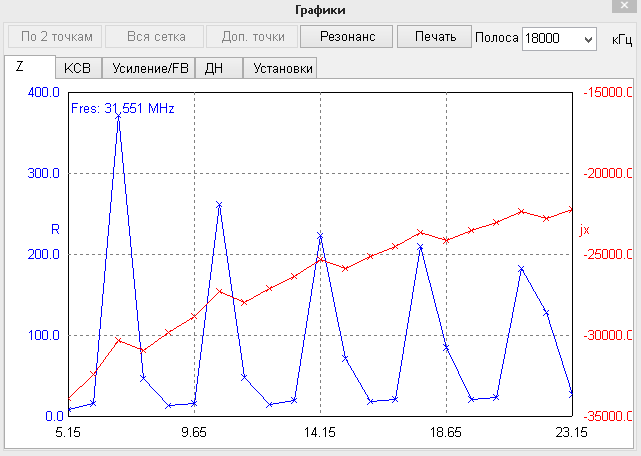Viewport: 641px width, 456px height.
Task: Close the Графики window
Action: coord(625,10)
